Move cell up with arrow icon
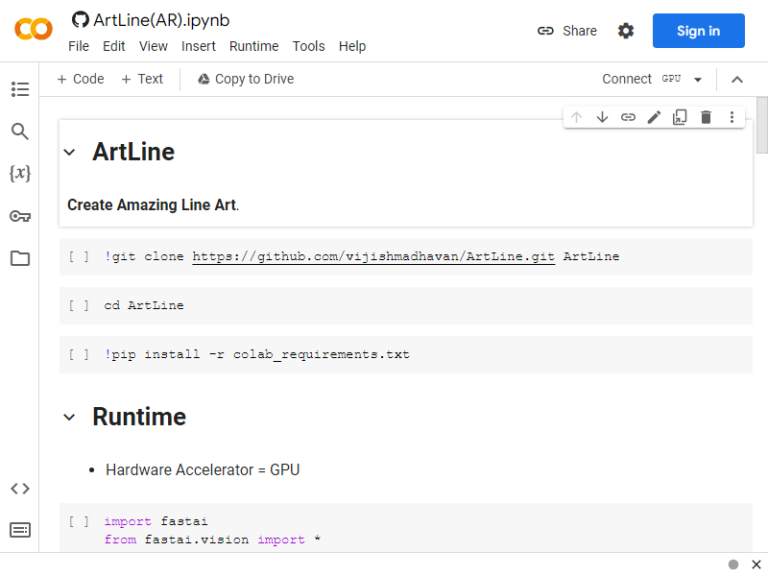Screen dimensions: 768x576 pyautogui.click(x=576, y=117)
